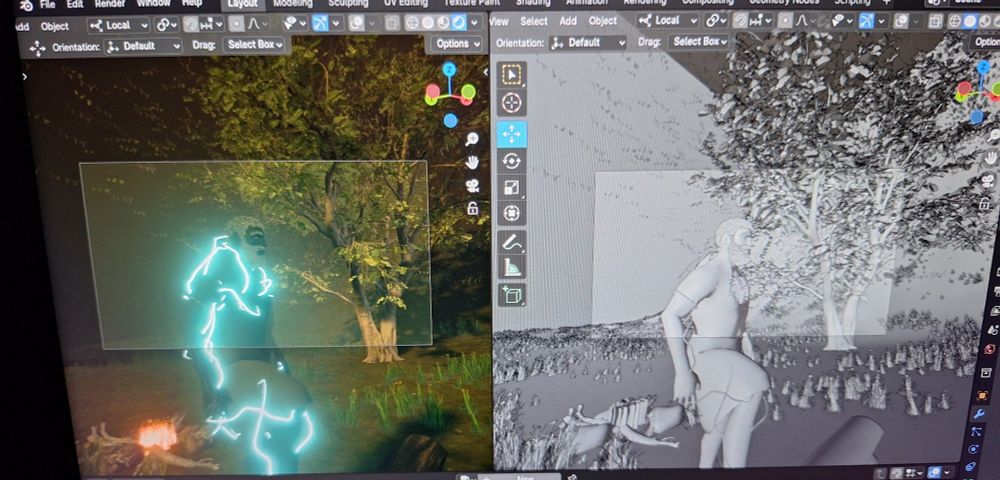Open pivot point dropdown in left viewport
Screen dimensions: 1000x480
(166, 25)
